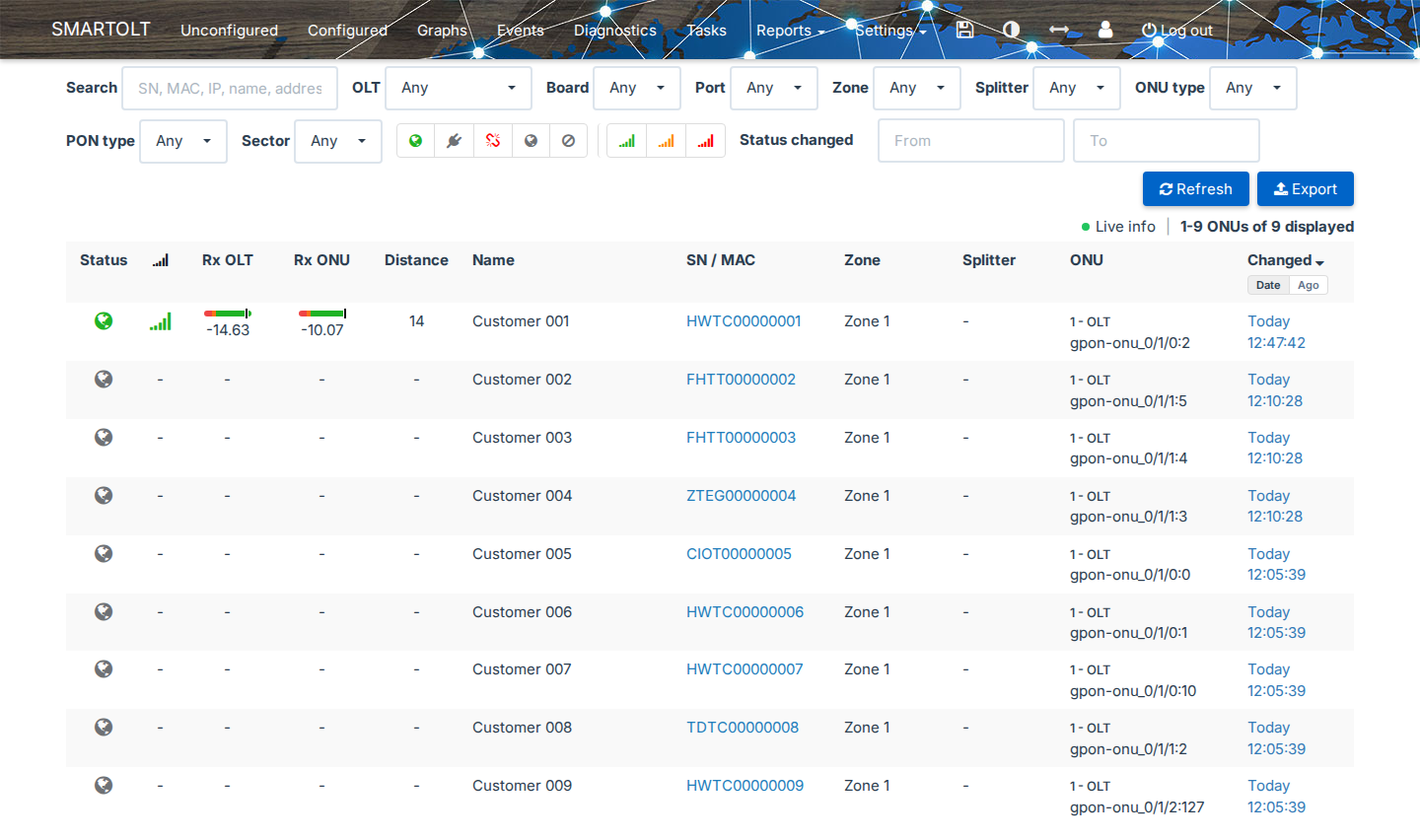This screenshot has height=840, width=1420.
Task: Filter ONUs by online green globe status
Action: coord(416,141)
